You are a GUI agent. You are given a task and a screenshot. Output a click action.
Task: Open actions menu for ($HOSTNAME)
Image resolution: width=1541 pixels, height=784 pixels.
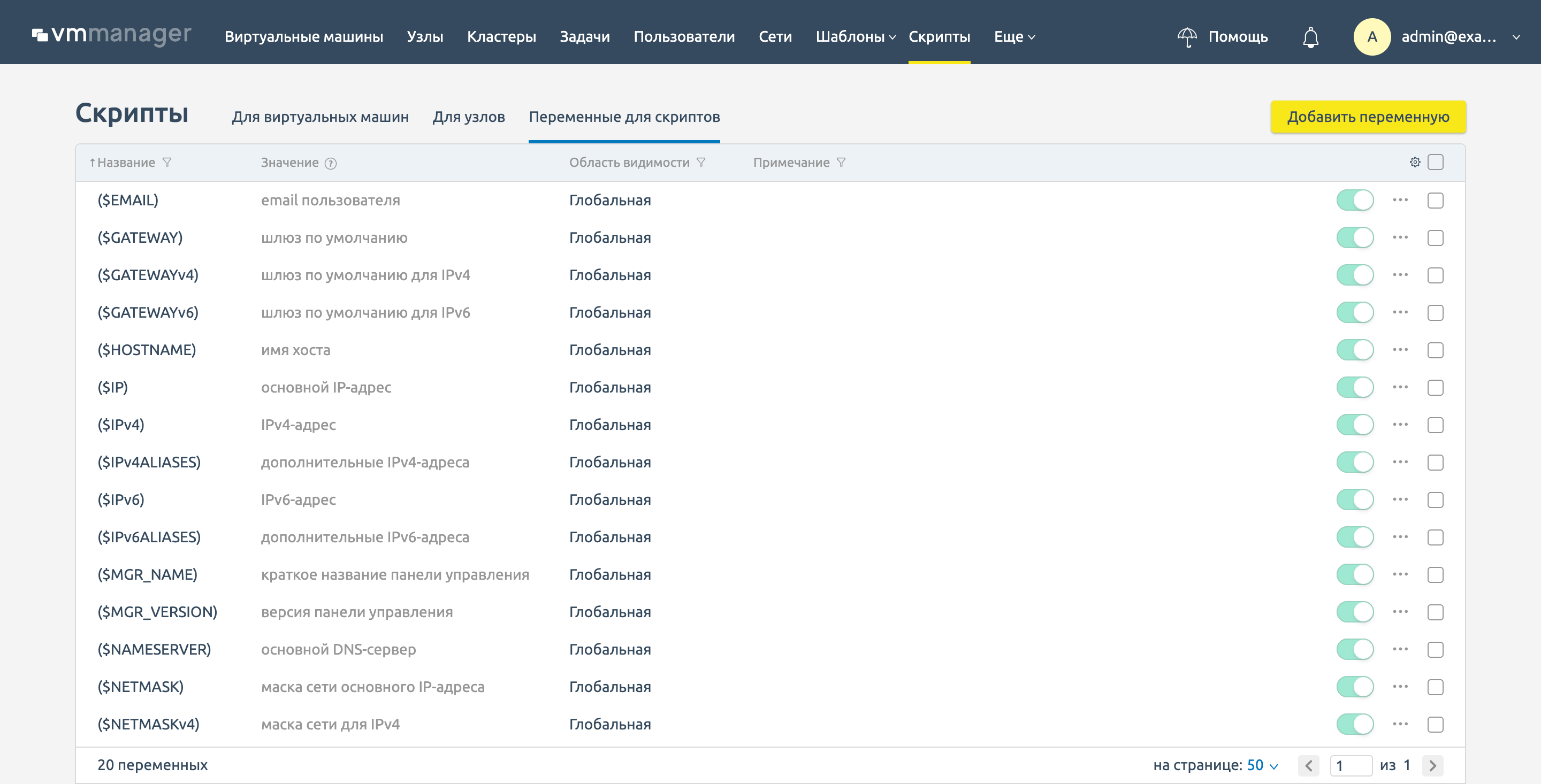click(x=1400, y=350)
